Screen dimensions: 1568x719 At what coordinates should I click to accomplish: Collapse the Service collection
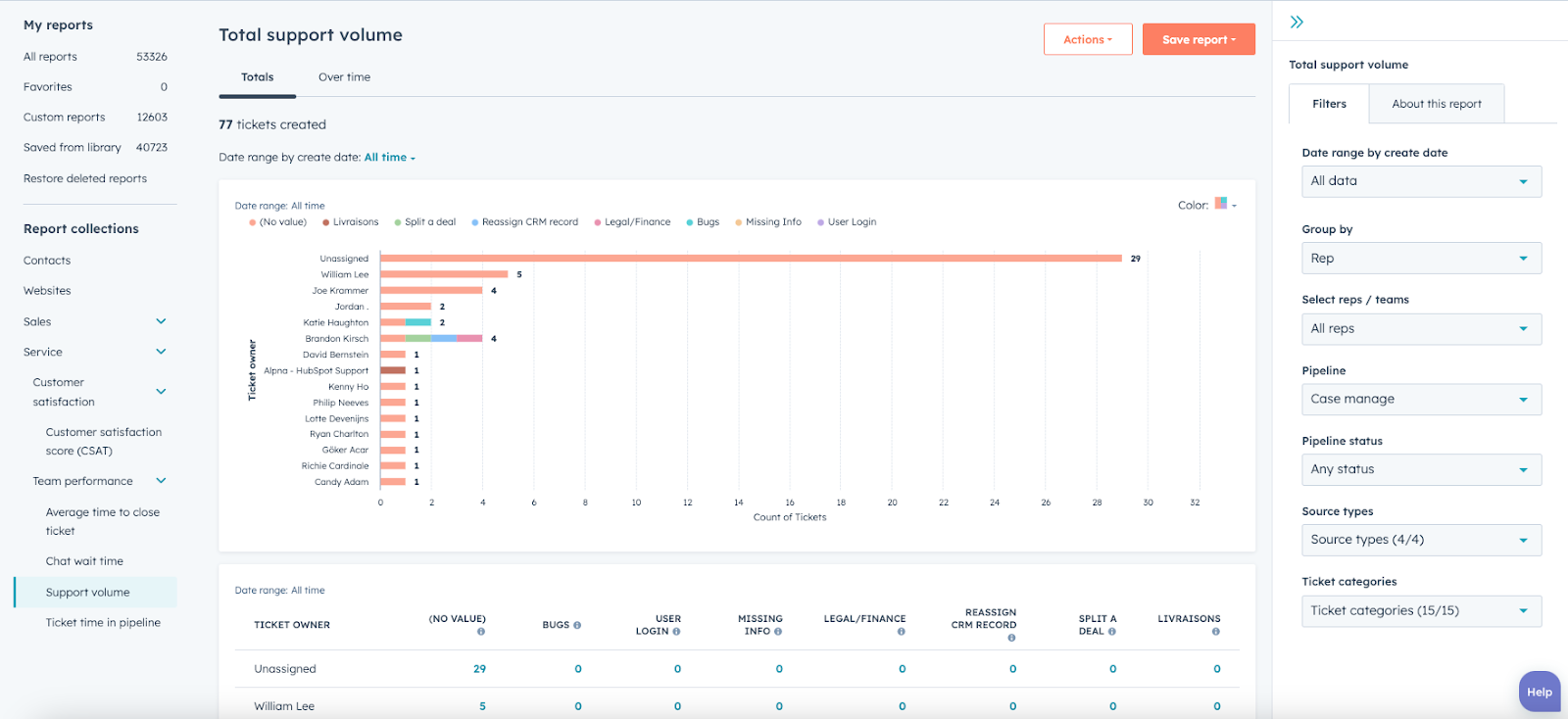click(x=161, y=352)
